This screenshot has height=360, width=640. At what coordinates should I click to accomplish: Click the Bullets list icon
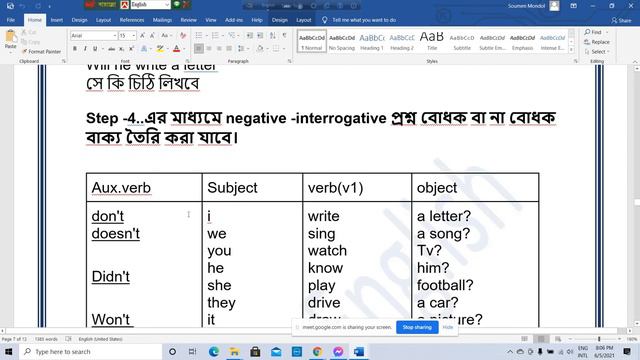coord(199,36)
